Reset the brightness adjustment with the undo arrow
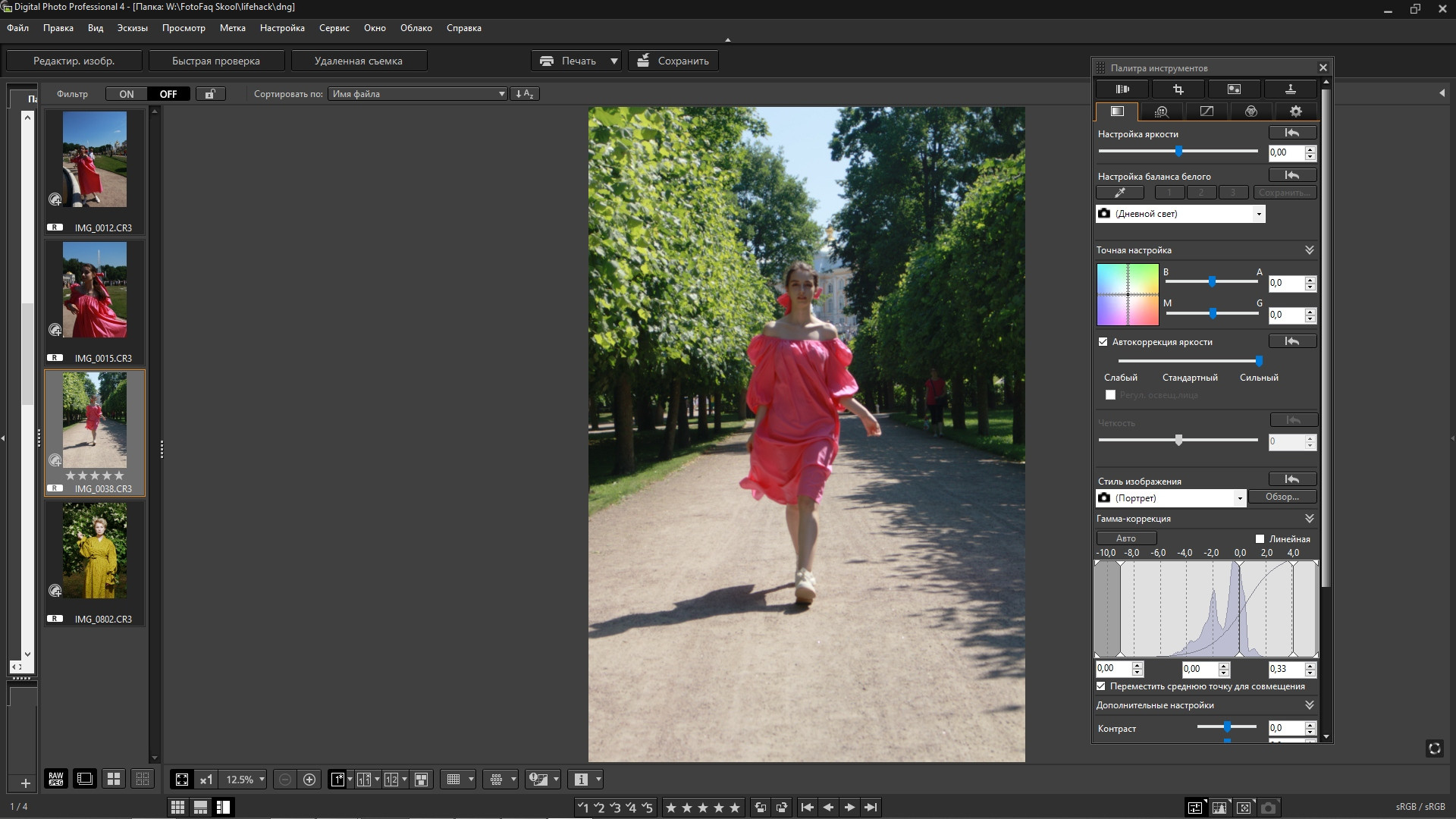Image resolution: width=1456 pixels, height=819 pixels. [x=1292, y=133]
